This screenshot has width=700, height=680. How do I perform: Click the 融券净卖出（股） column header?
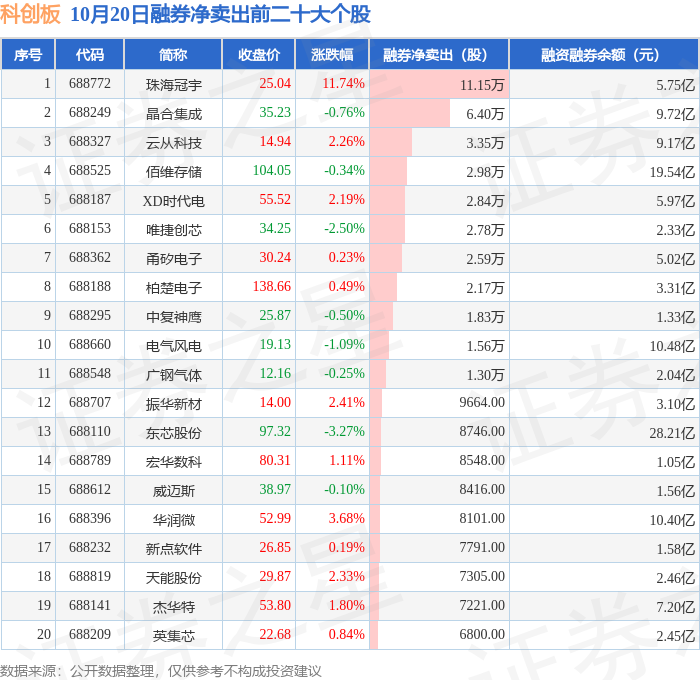point(439,54)
